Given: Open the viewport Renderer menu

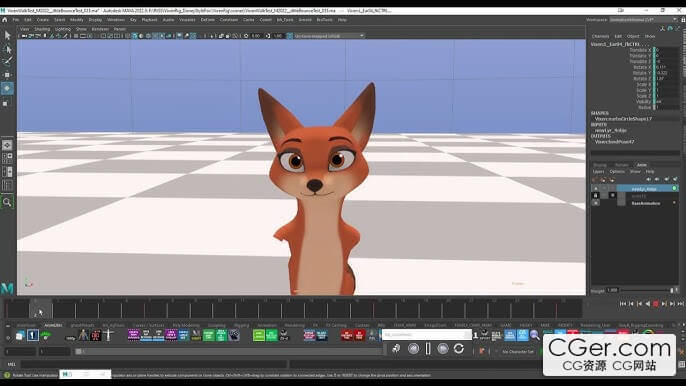Looking at the screenshot, I should (100, 29).
